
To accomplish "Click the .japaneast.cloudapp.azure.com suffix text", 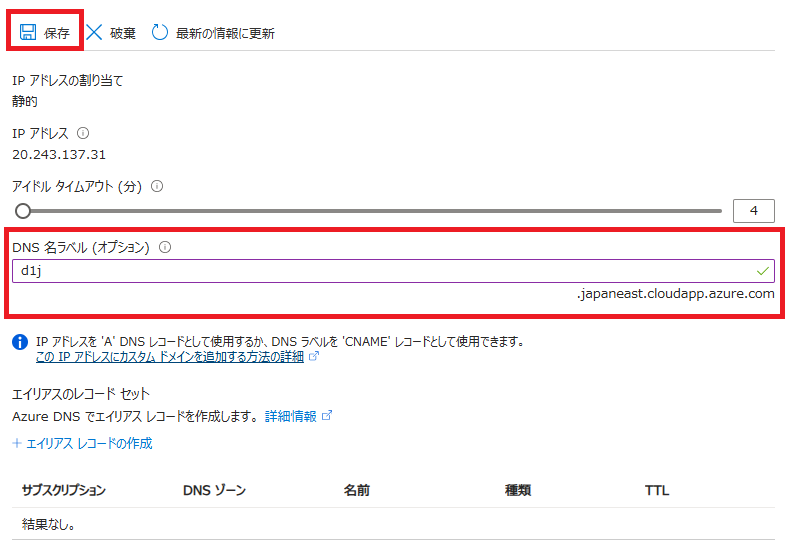I will pyautogui.click(x=675, y=294).
